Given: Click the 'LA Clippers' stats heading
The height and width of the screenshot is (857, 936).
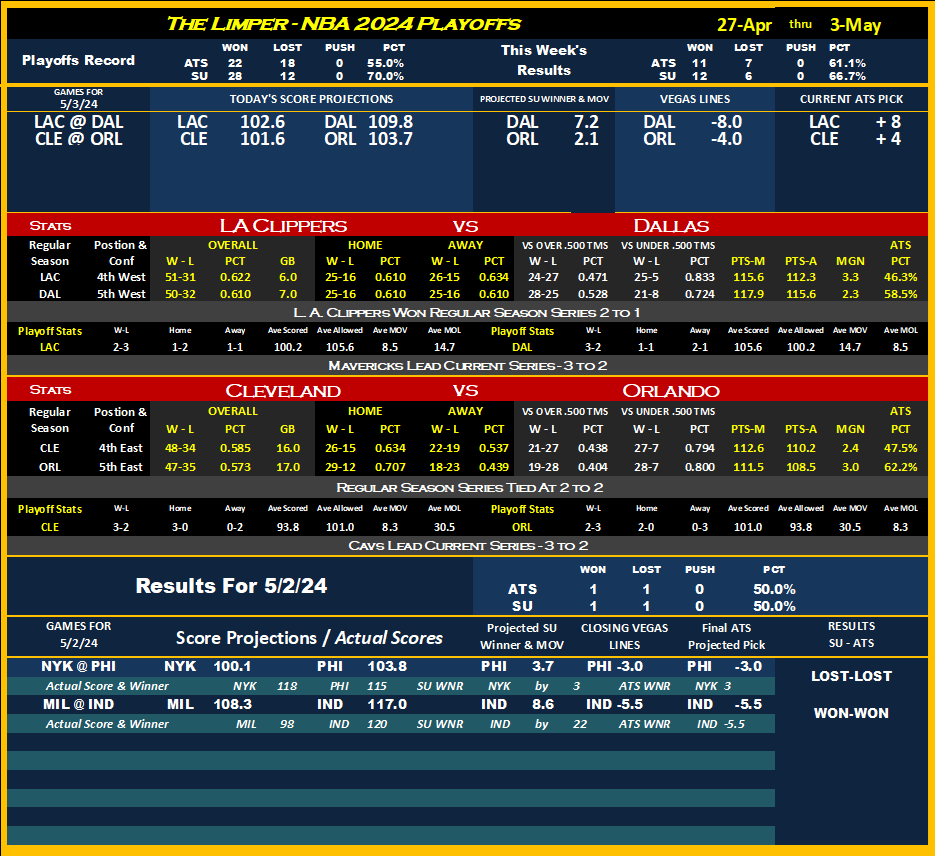Looking at the screenshot, I should 283,226.
